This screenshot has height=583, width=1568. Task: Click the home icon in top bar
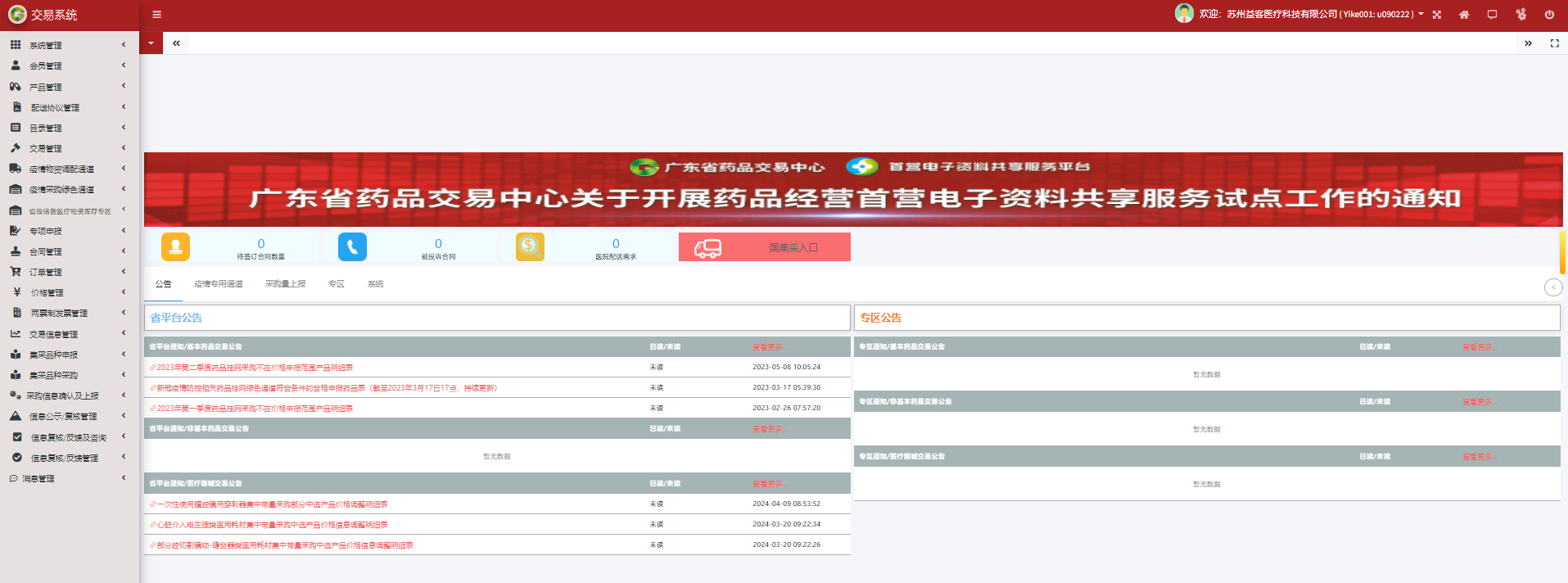[x=1464, y=15]
